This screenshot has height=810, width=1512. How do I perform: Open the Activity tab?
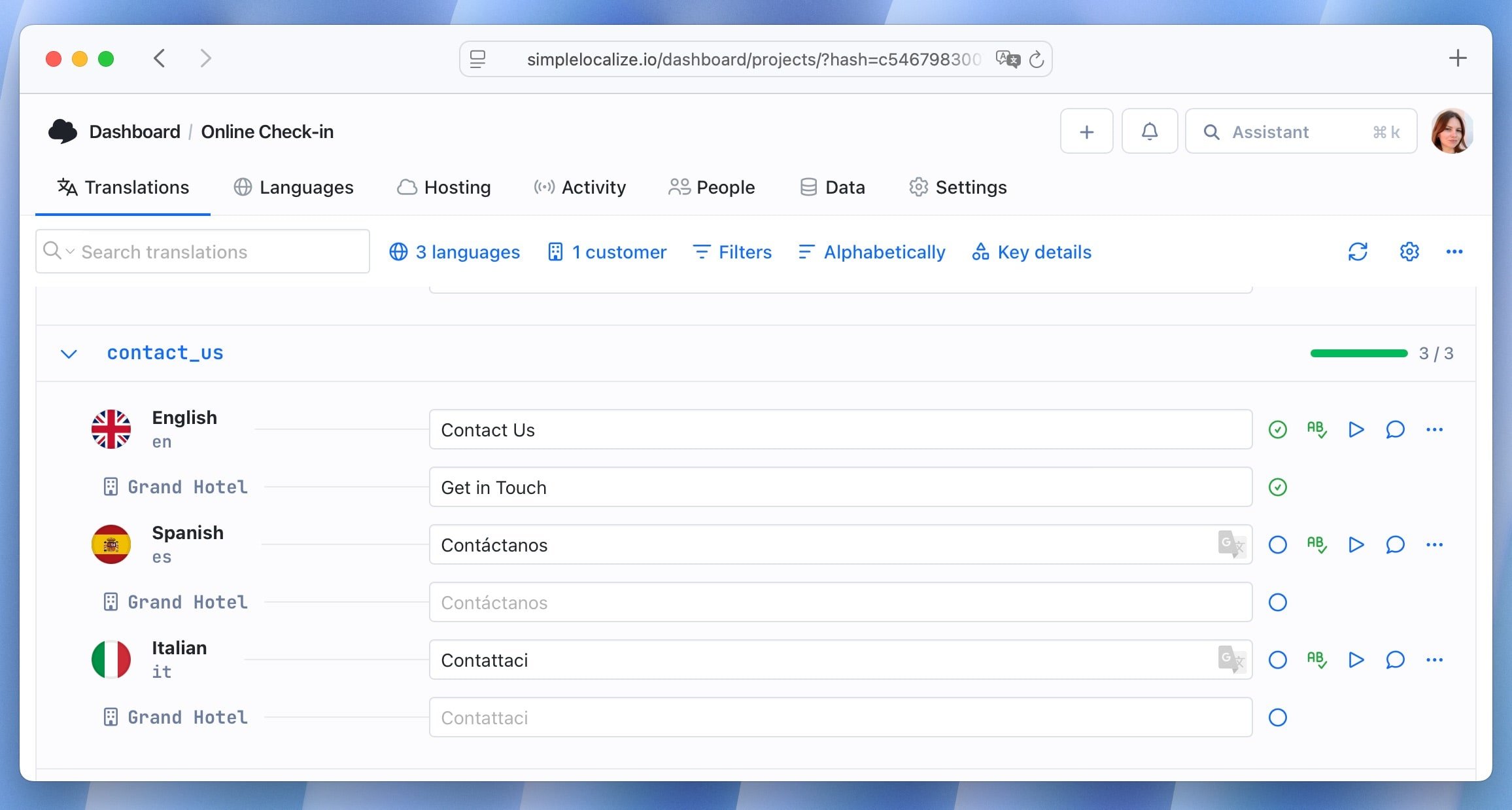point(579,187)
